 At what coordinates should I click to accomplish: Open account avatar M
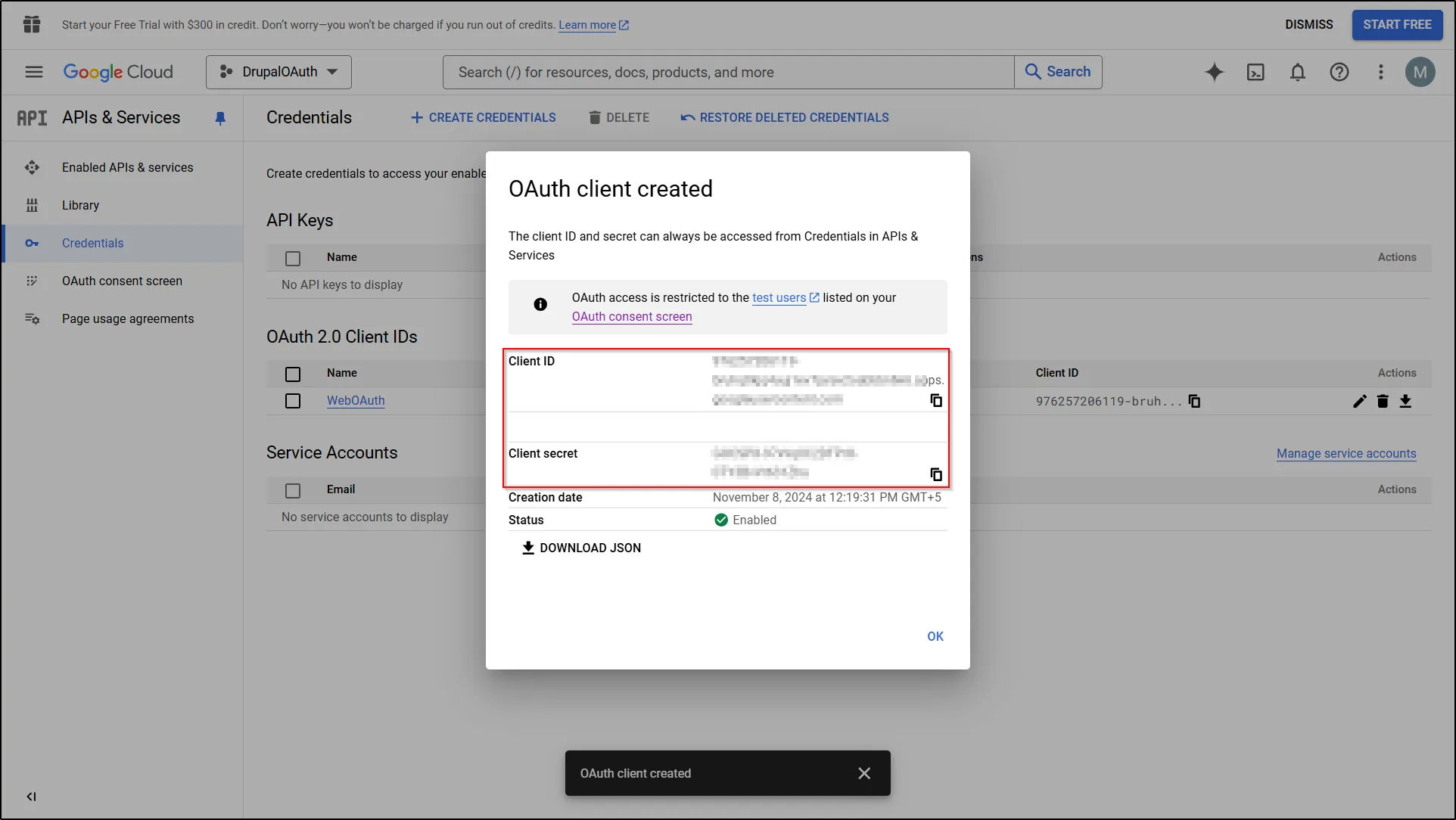[x=1420, y=72]
